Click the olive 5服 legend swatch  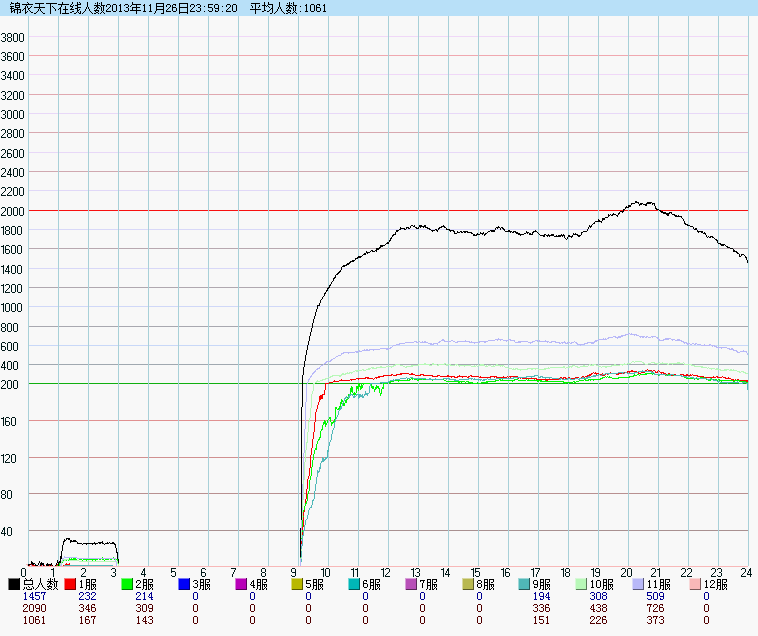[299, 584]
